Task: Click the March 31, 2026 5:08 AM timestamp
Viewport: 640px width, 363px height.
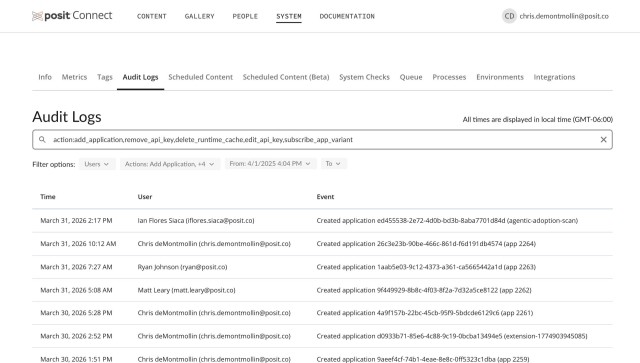Action: pos(76,290)
